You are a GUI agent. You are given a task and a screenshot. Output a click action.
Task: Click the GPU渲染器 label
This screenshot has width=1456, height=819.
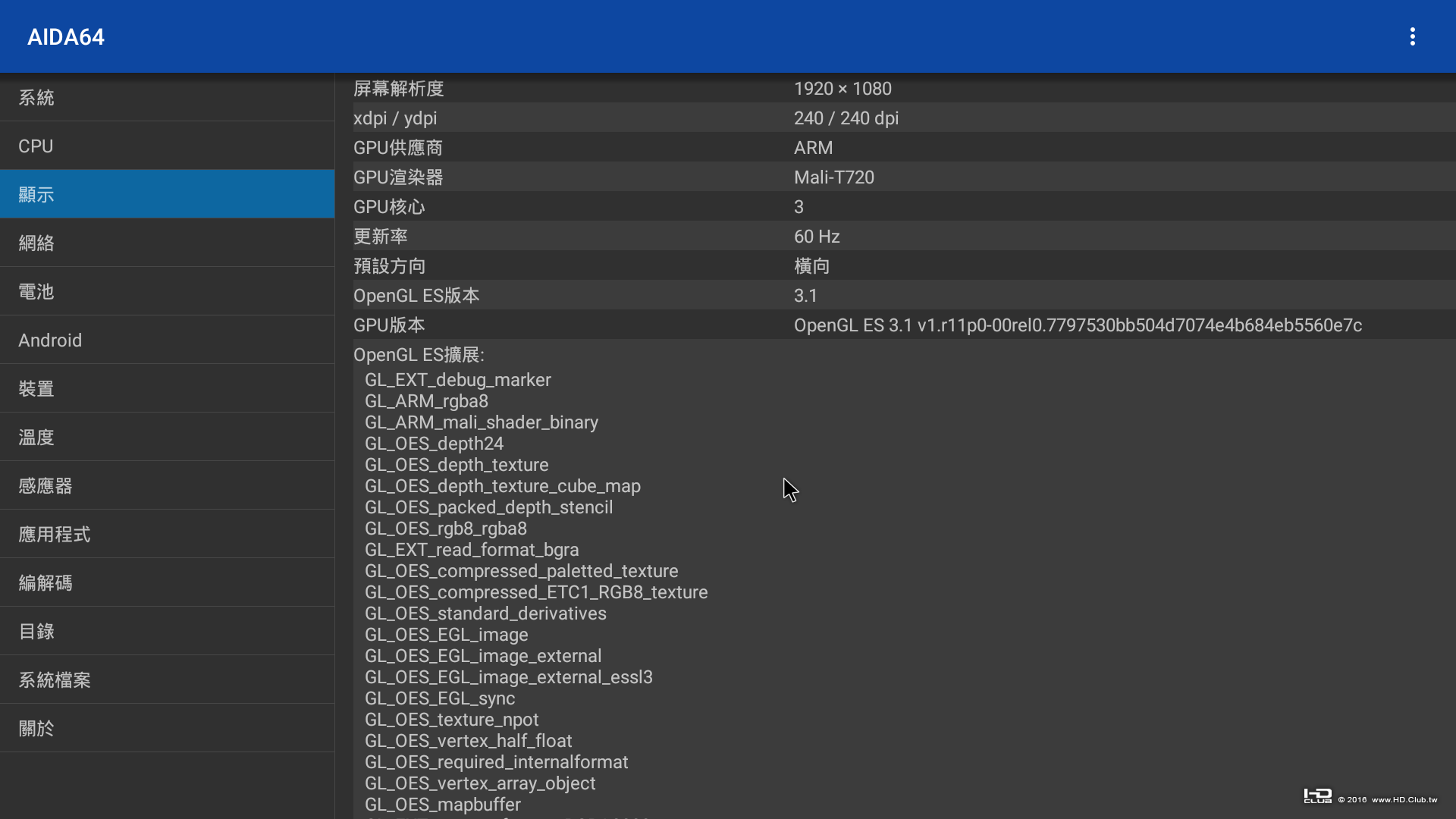[398, 177]
